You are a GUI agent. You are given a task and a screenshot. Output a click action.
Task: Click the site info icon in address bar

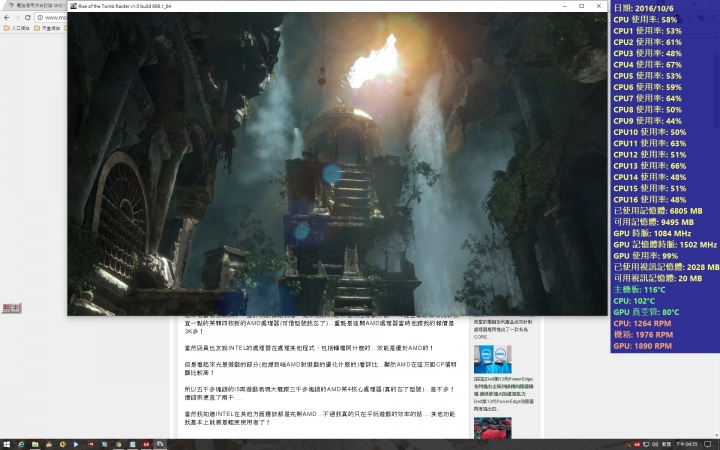[x=40, y=17]
